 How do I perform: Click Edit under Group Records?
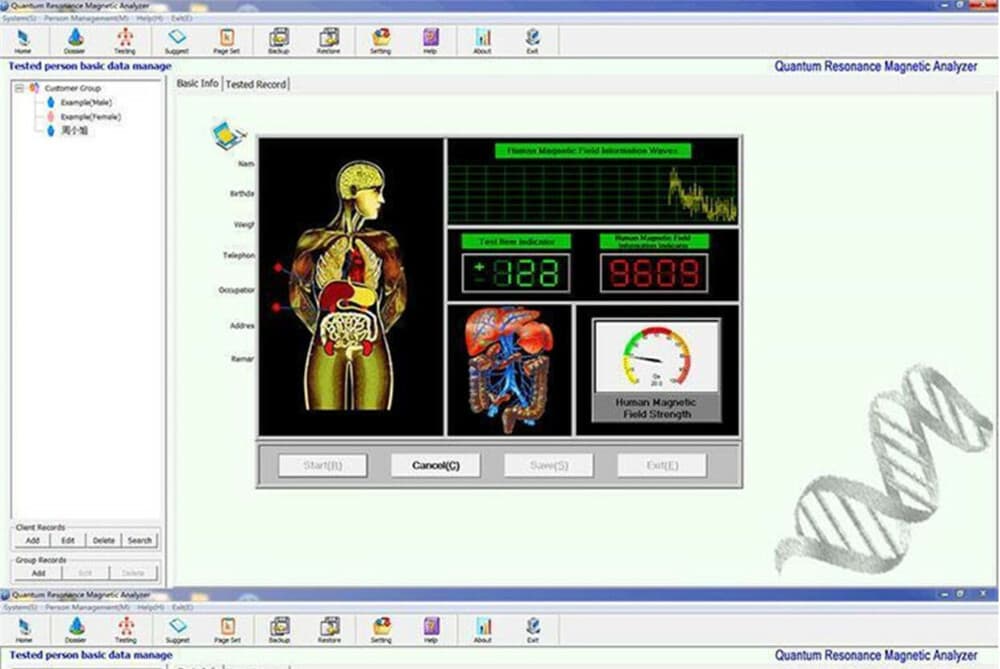pyautogui.click(x=85, y=573)
